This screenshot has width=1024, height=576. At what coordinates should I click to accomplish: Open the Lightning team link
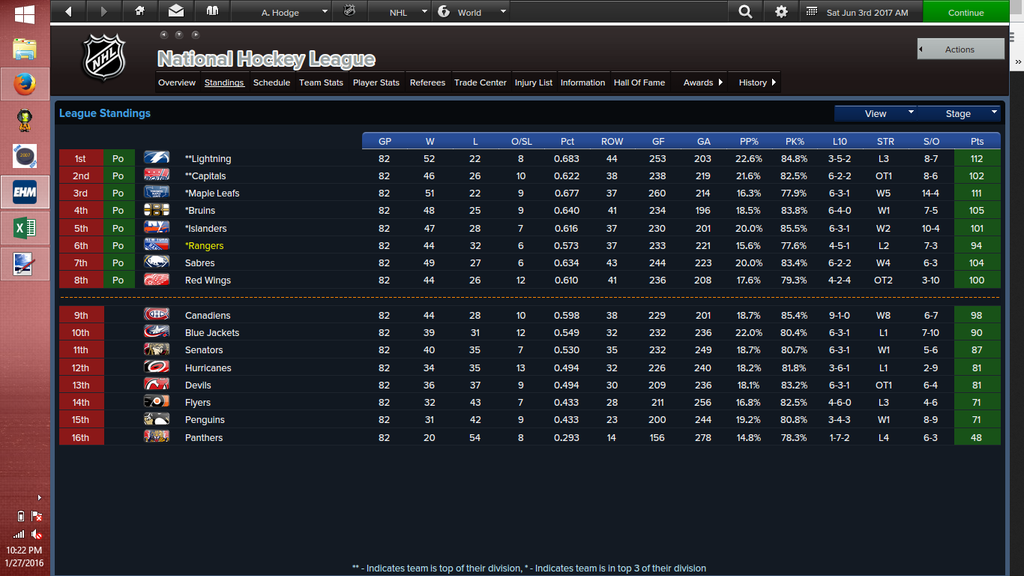click(x=208, y=159)
